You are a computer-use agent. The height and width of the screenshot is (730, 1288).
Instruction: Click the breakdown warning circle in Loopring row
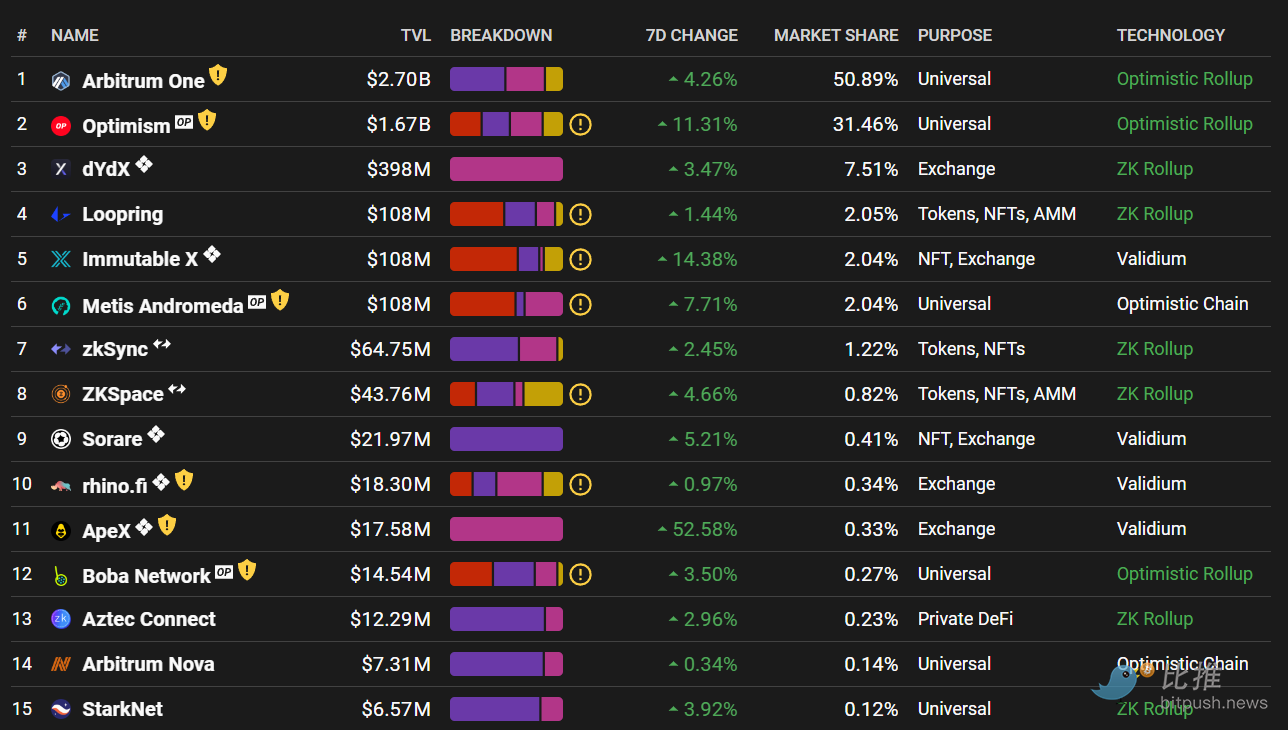[x=581, y=215]
